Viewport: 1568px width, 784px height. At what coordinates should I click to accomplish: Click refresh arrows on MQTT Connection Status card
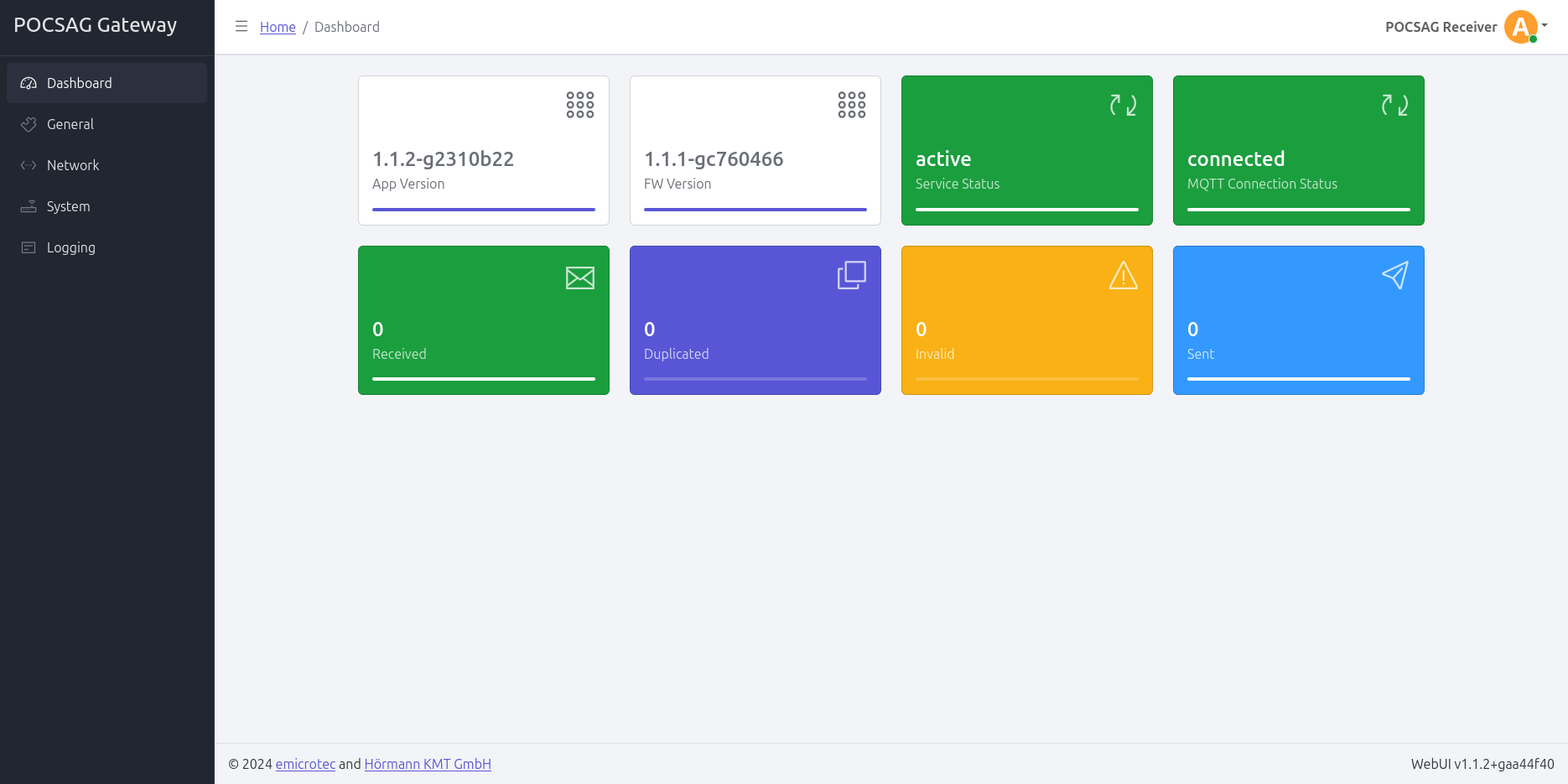click(x=1394, y=105)
